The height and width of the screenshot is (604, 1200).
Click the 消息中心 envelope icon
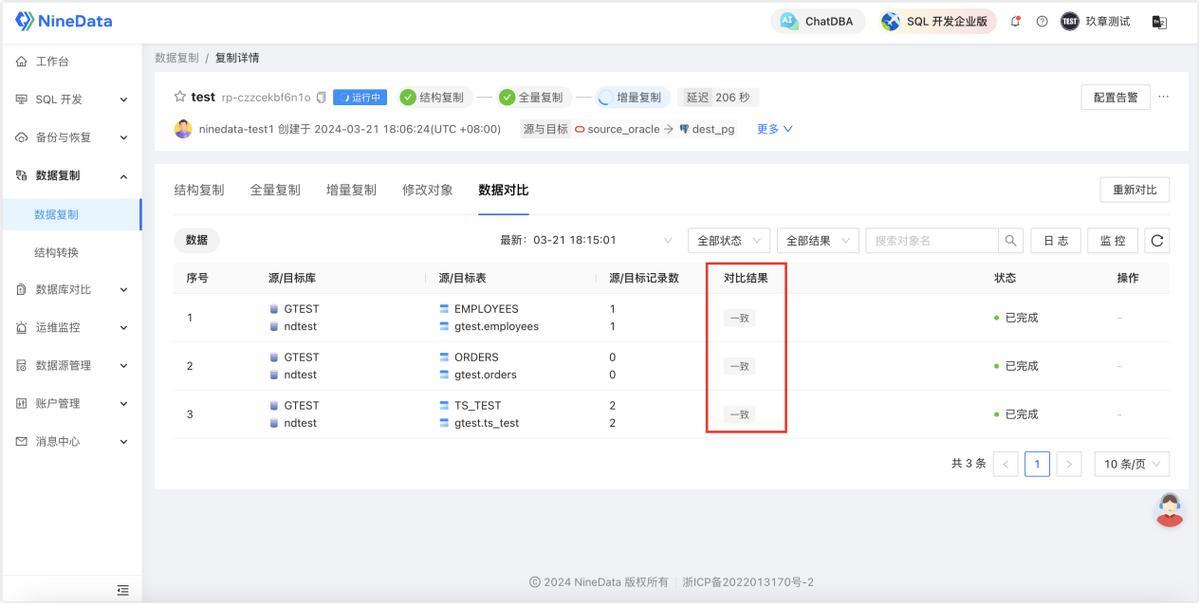pos(22,441)
